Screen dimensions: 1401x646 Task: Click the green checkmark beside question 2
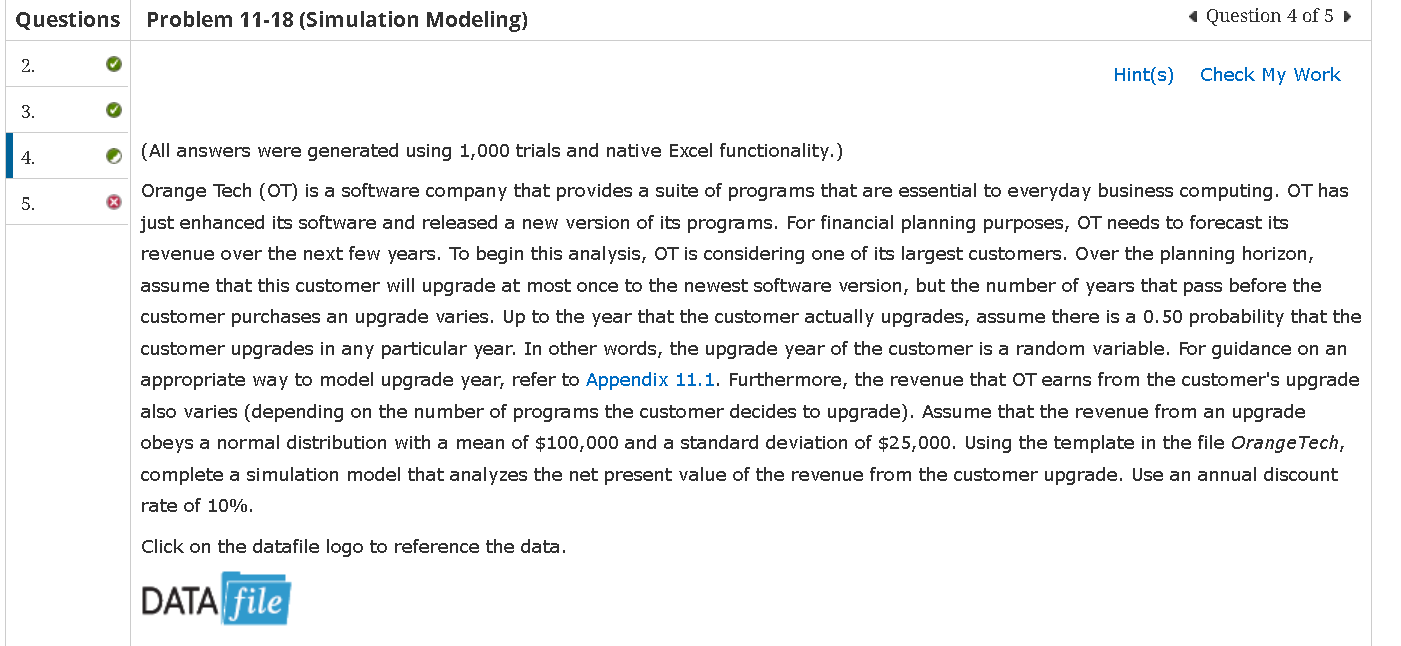pos(114,63)
